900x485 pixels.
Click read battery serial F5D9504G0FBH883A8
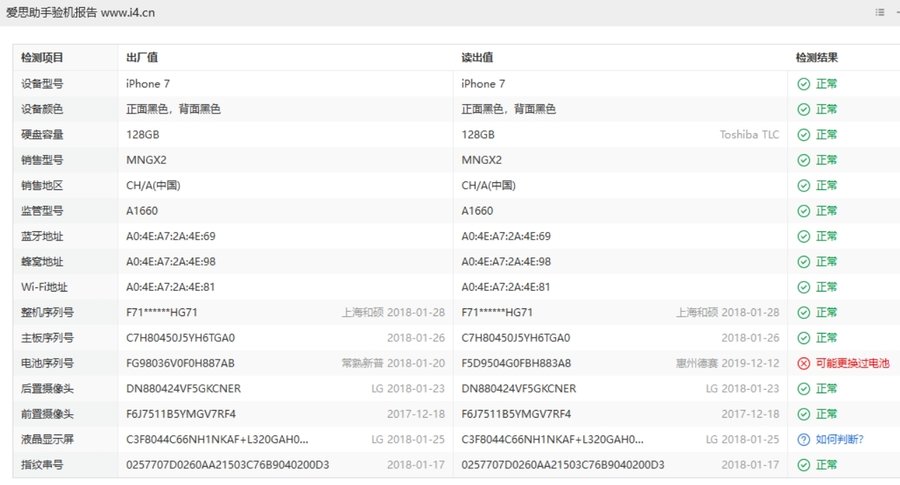pos(516,363)
